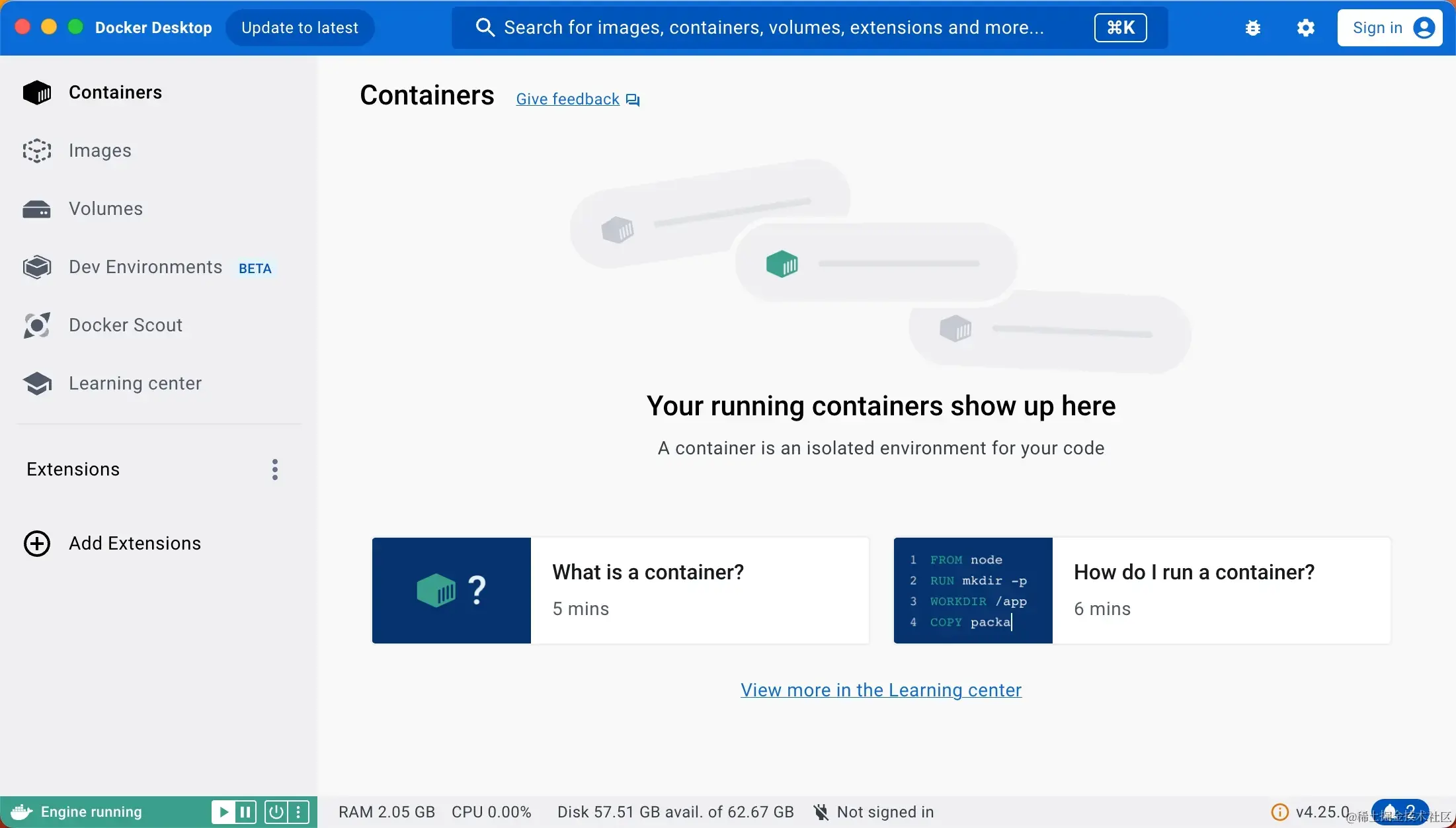
Task: Open Settings gear in header
Action: tap(1305, 28)
